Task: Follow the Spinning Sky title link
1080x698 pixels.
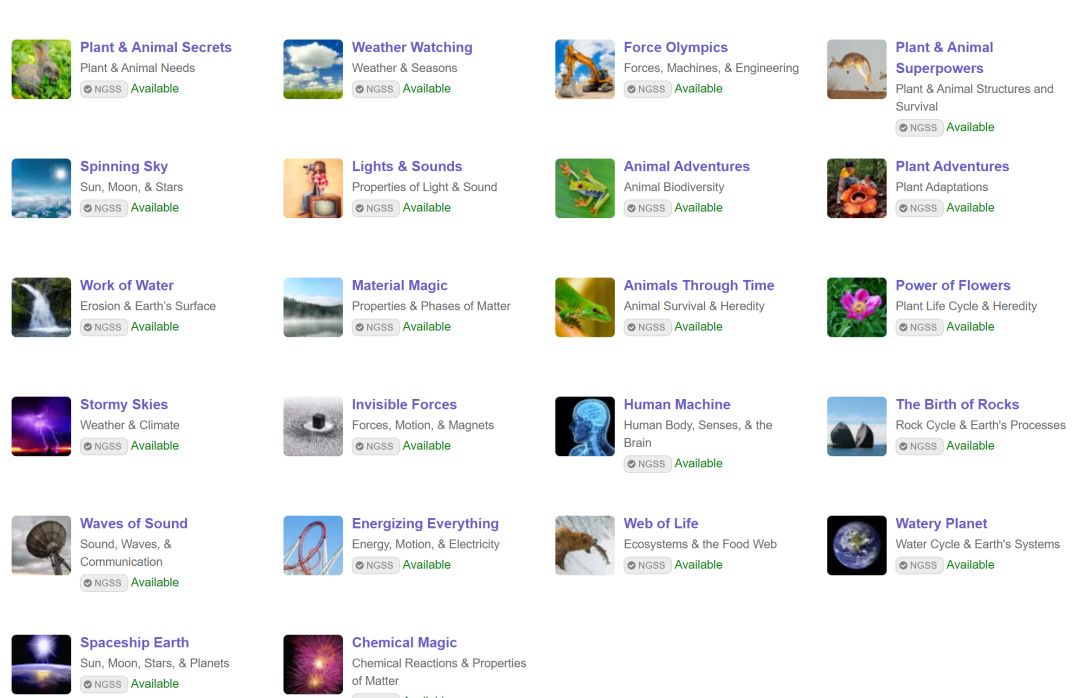Action: (124, 167)
